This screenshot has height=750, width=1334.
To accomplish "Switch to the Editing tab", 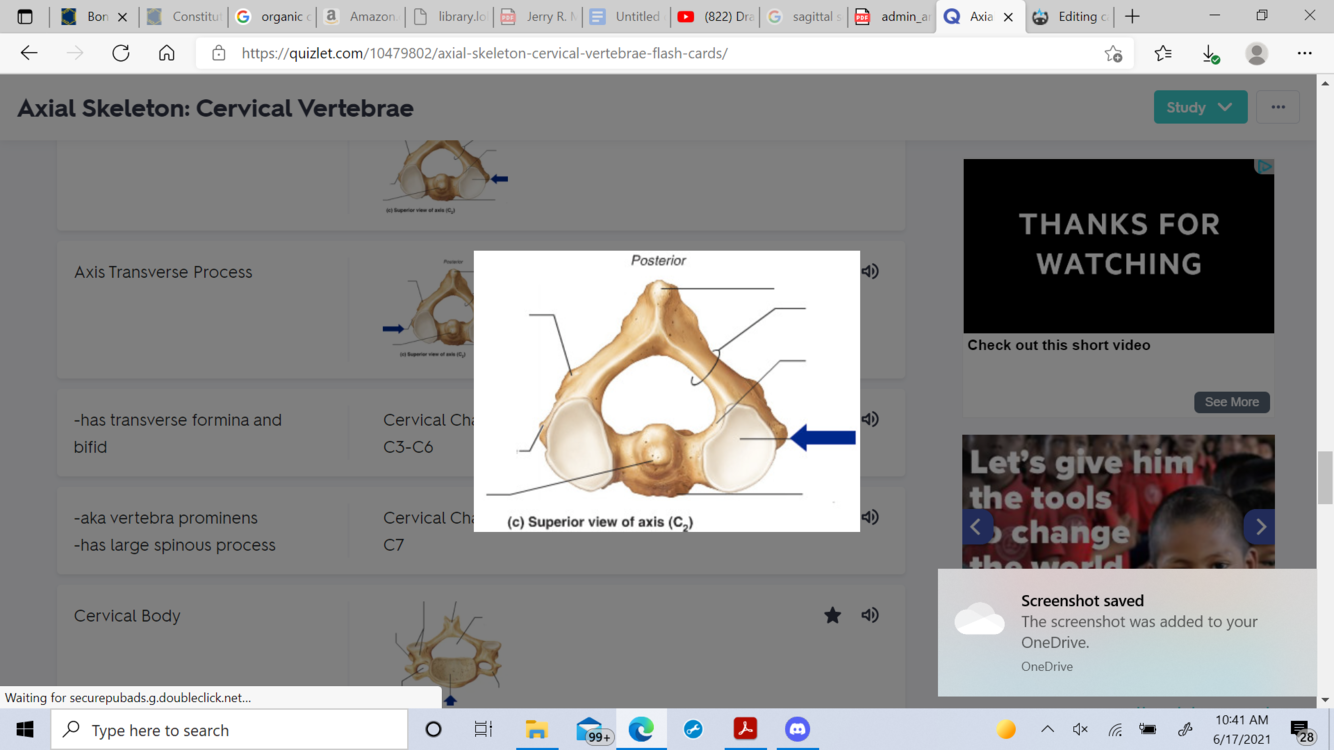I will tap(1070, 16).
